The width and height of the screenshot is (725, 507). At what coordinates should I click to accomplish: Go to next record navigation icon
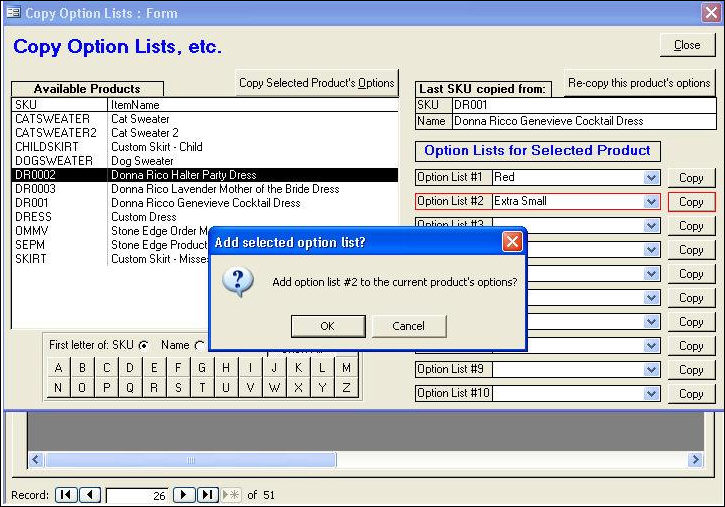(184, 495)
